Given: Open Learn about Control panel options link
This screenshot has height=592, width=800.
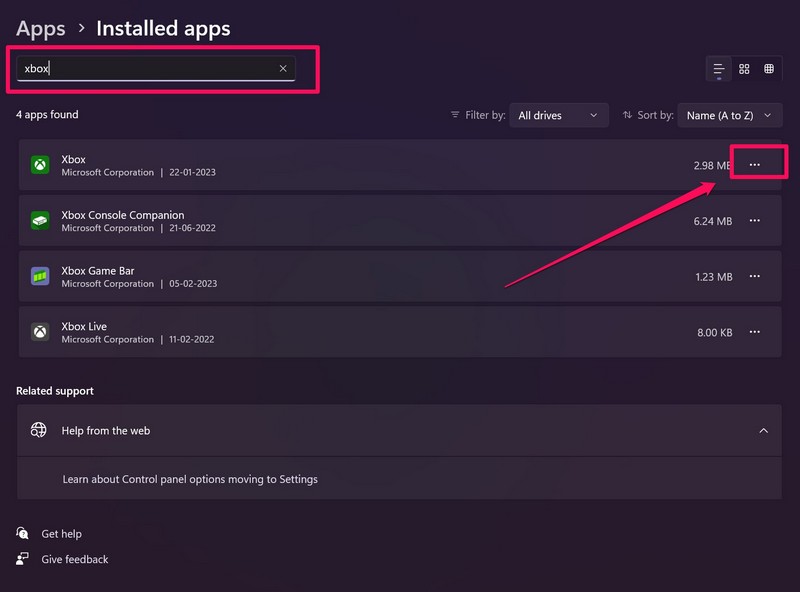Looking at the screenshot, I should click(x=190, y=479).
